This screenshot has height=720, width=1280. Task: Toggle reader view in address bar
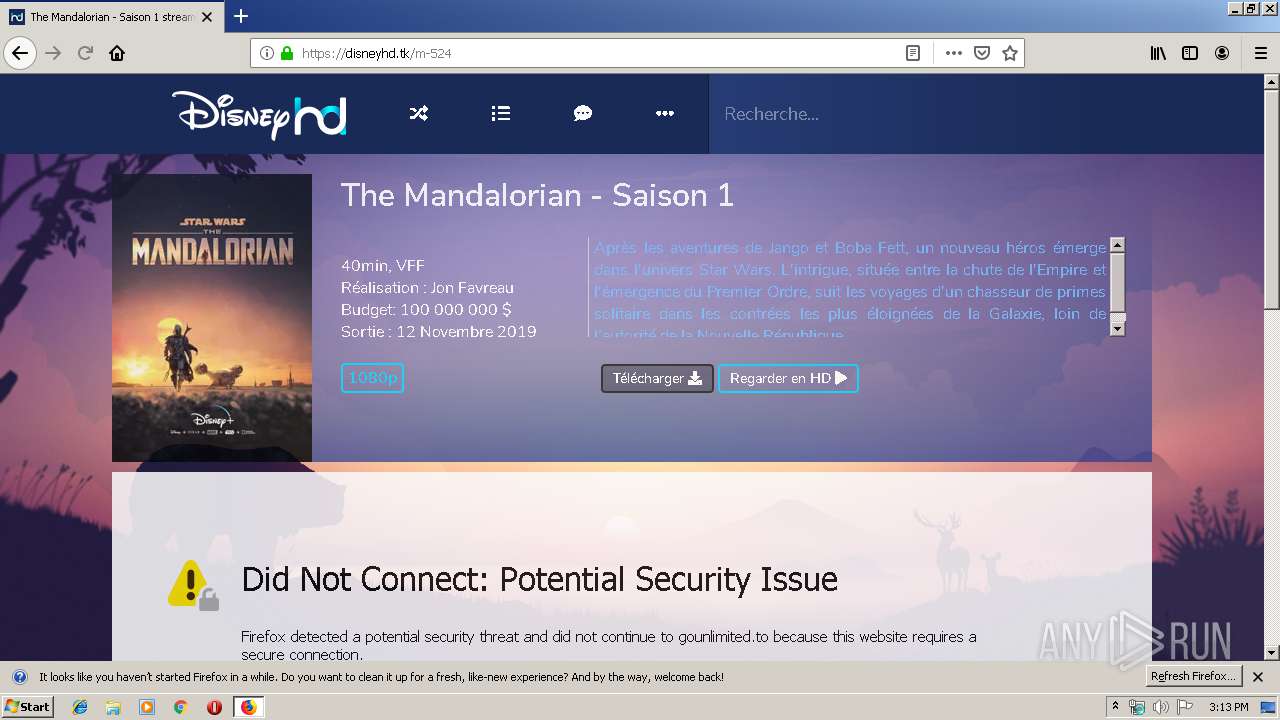(x=913, y=53)
